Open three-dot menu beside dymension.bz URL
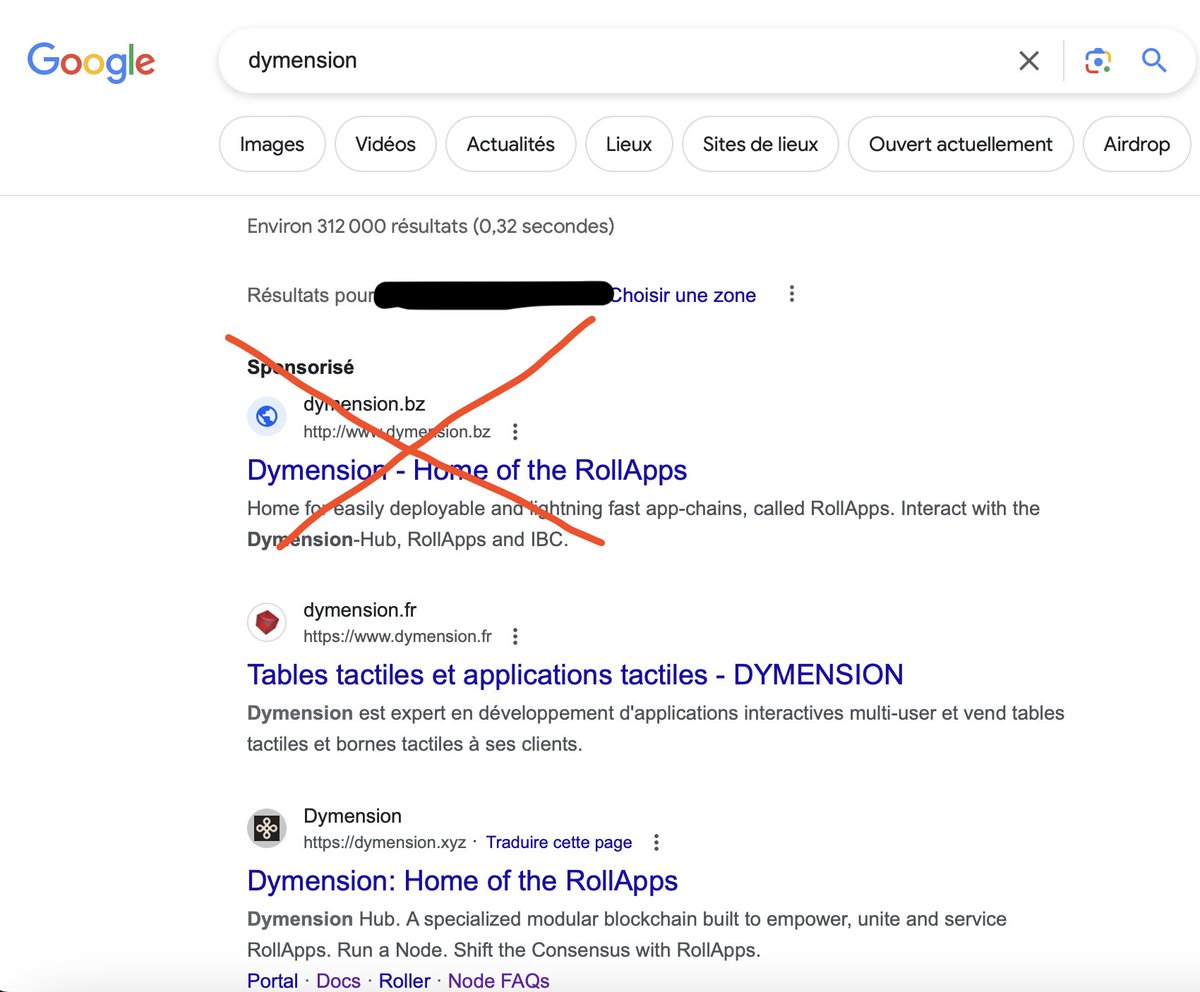The image size is (1200, 992). (515, 432)
